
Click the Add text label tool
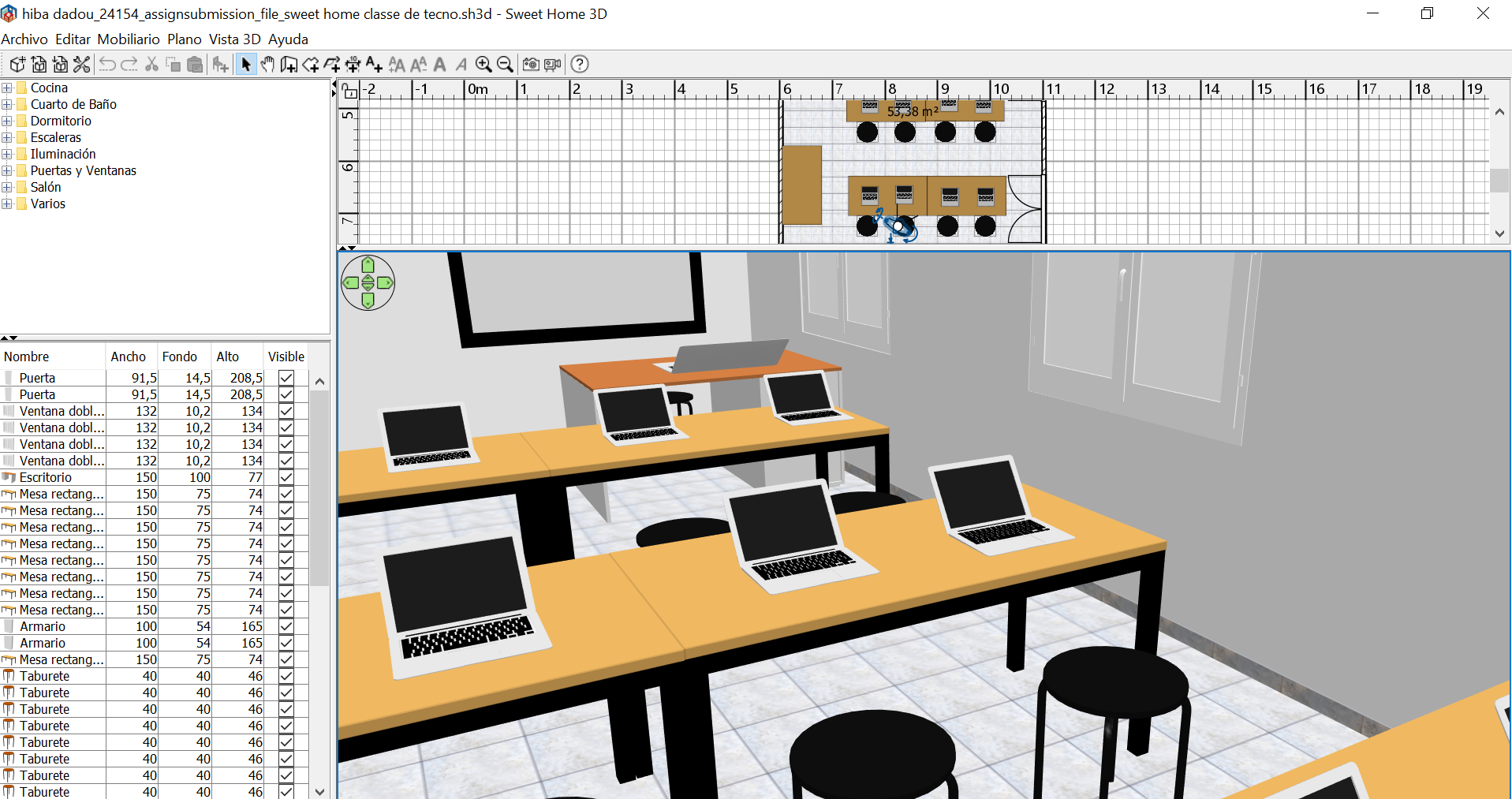374,65
